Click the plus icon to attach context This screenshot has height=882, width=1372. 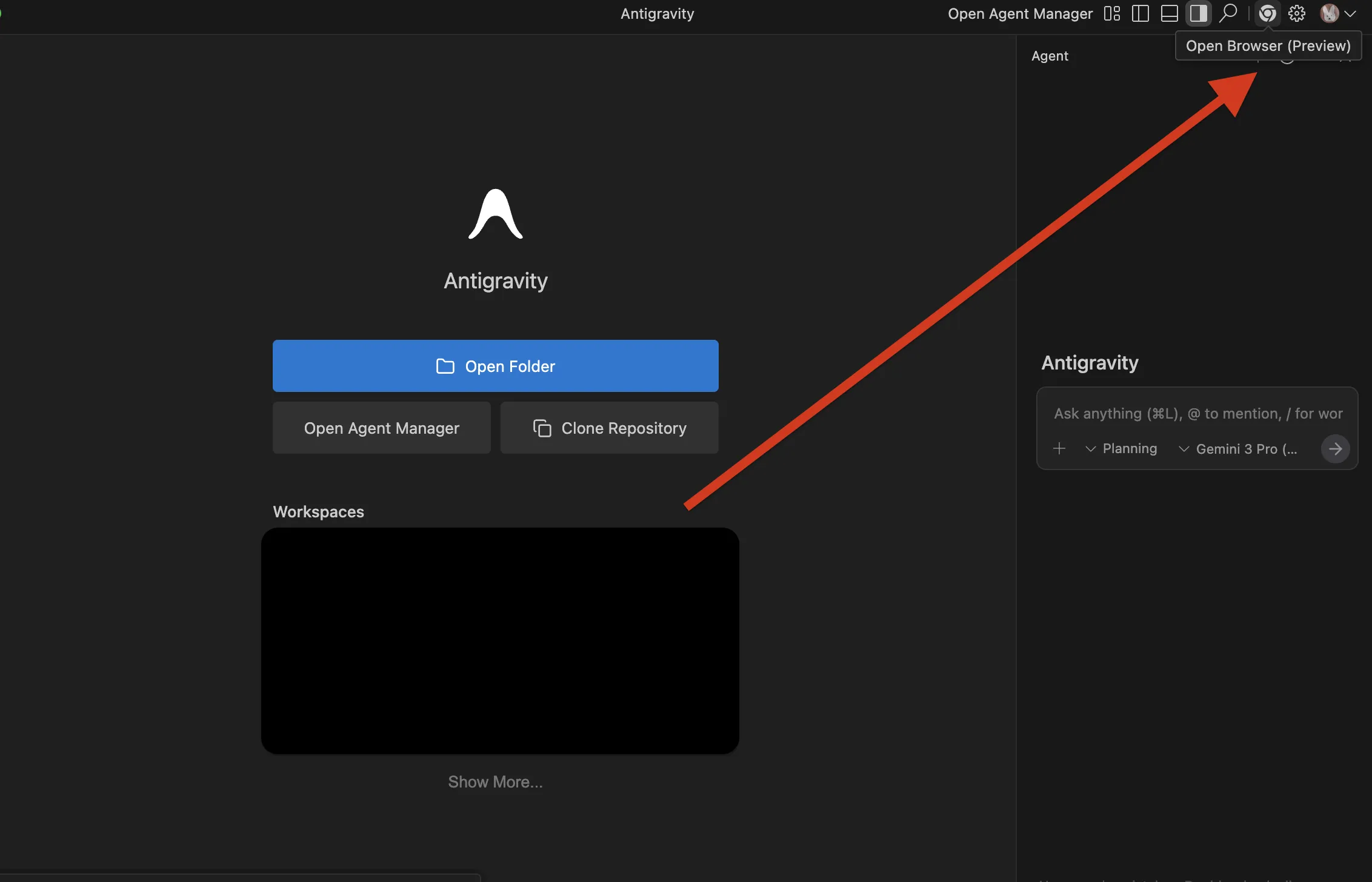[x=1059, y=448]
